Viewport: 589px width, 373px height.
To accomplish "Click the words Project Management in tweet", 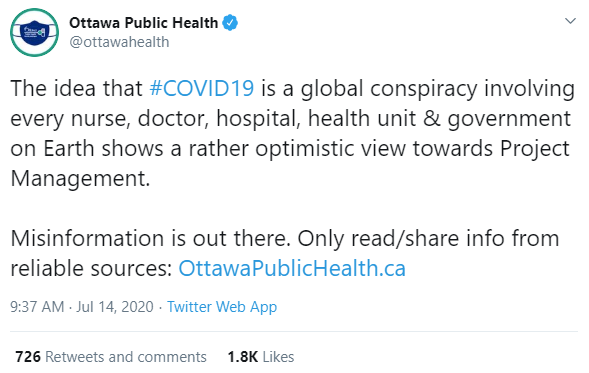I will point(290,163).
